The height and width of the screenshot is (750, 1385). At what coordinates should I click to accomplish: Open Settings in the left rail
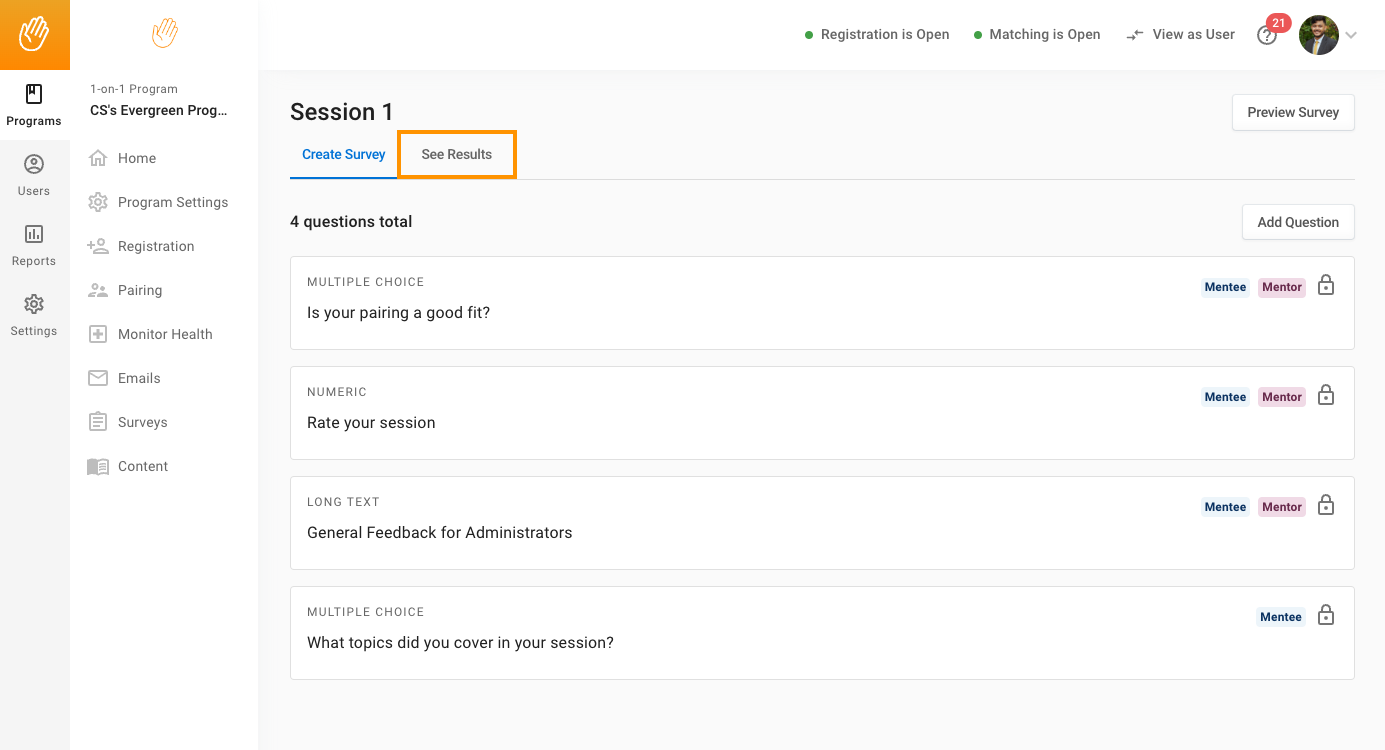[x=34, y=316]
